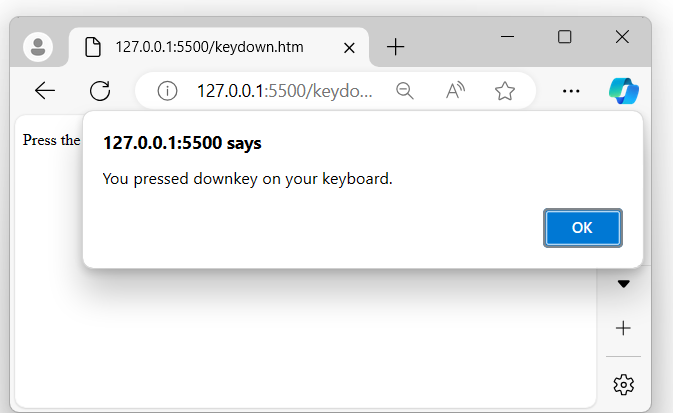
Task: Open a new tab with the plus button
Action: tap(396, 46)
